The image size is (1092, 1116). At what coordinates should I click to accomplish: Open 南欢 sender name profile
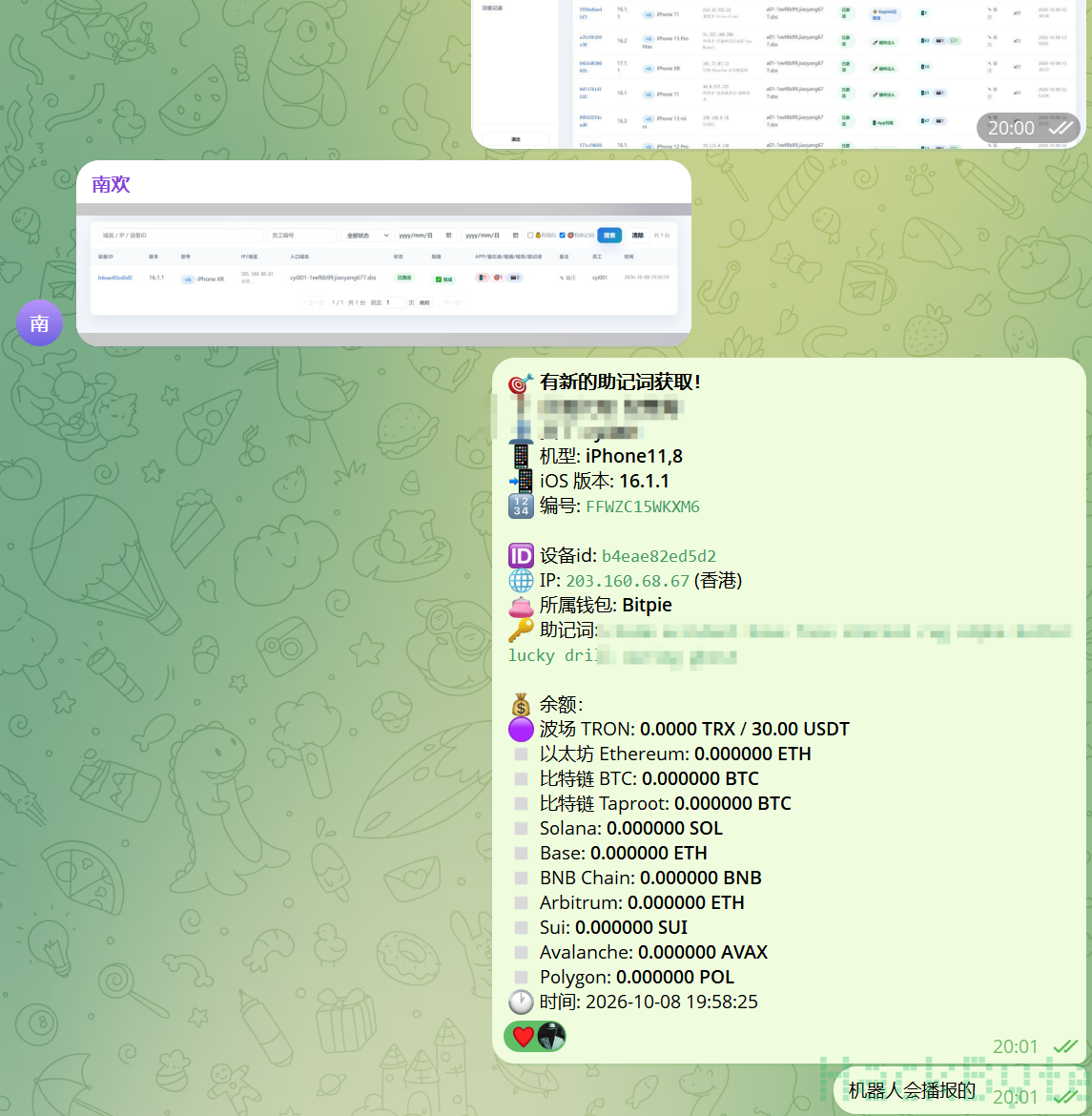point(111,185)
